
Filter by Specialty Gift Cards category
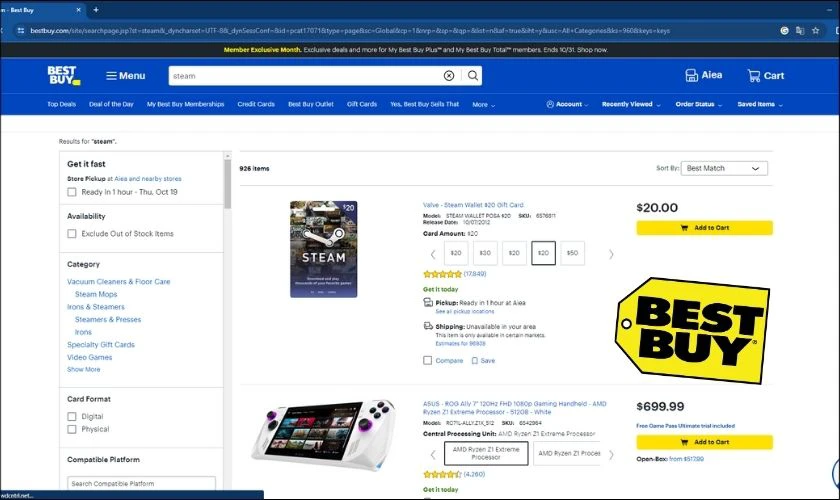point(101,345)
